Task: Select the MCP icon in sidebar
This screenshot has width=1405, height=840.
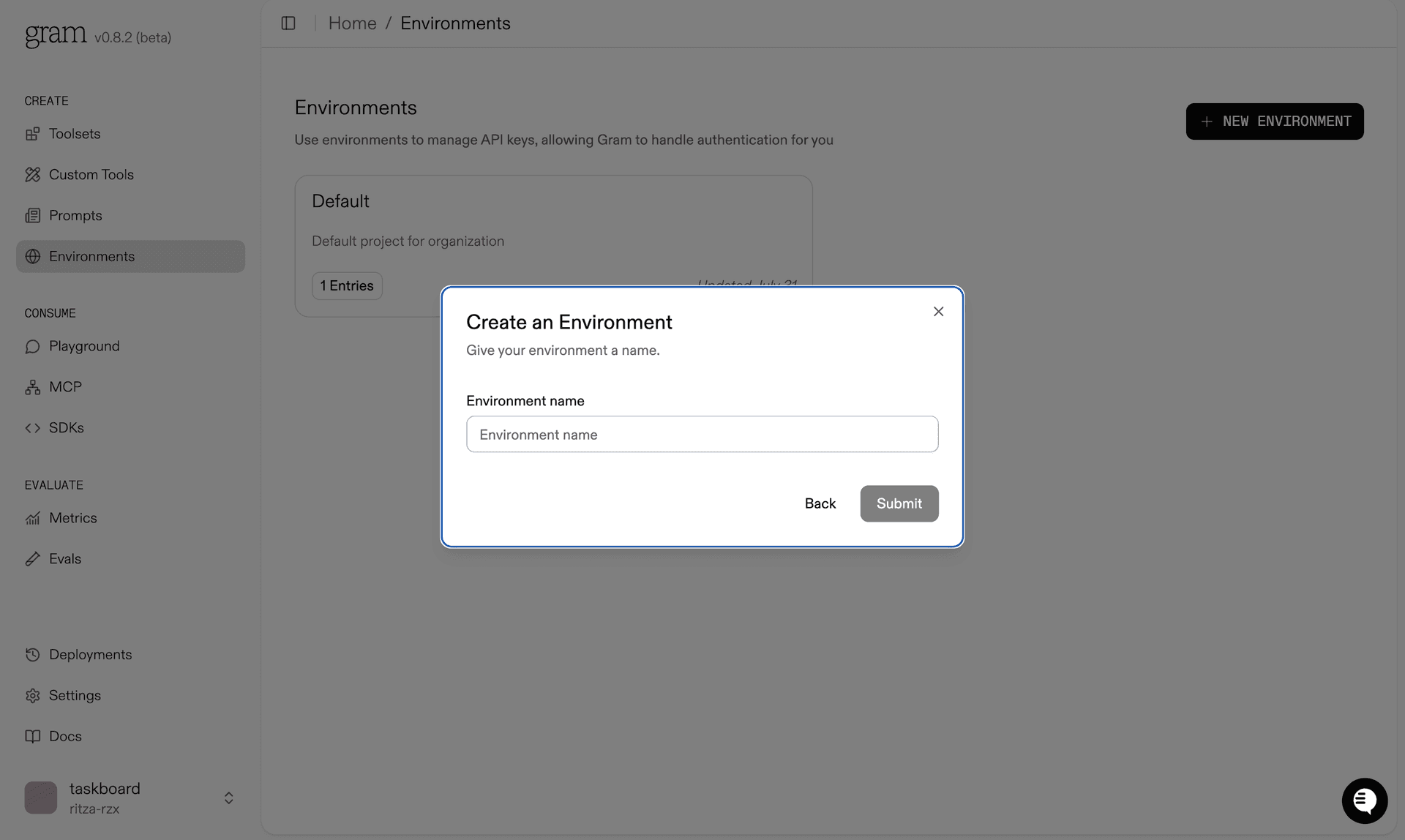Action: click(x=33, y=386)
